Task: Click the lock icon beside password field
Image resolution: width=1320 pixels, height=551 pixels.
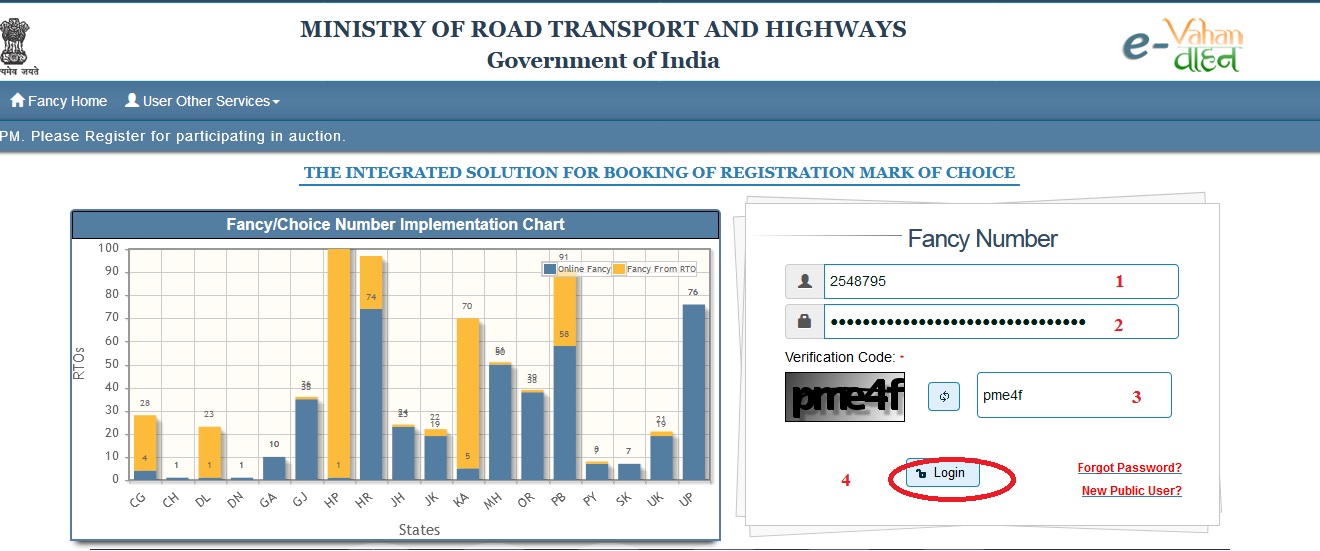Action: point(804,322)
